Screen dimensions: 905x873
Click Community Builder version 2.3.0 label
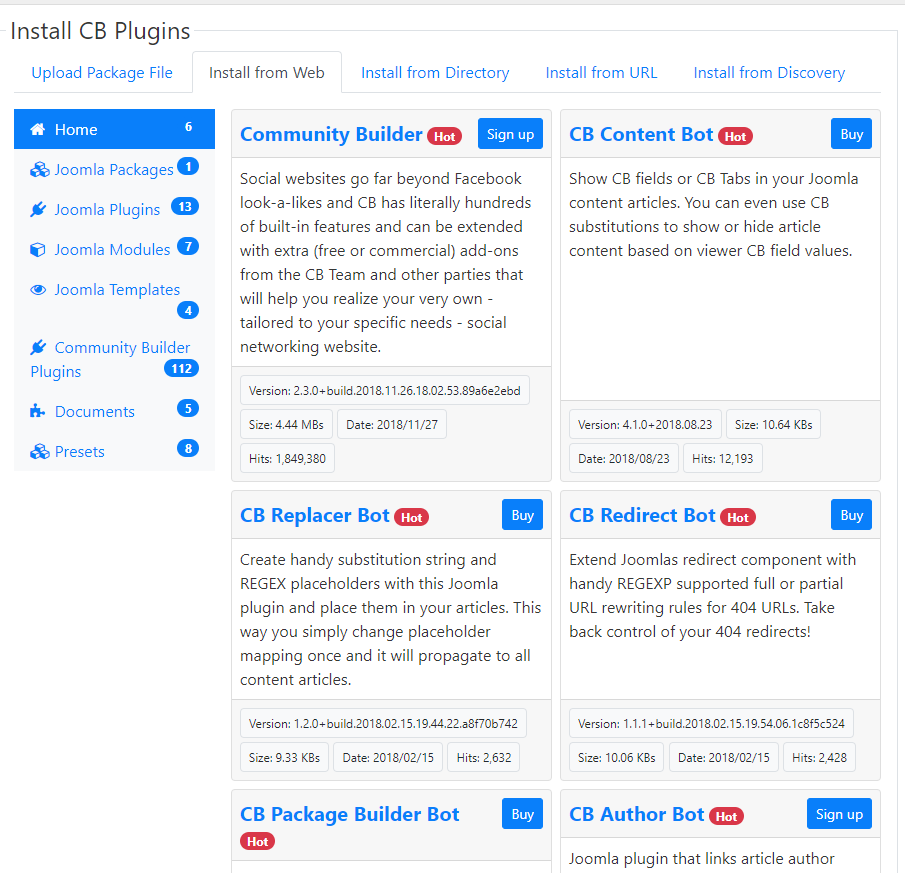[x=384, y=391]
